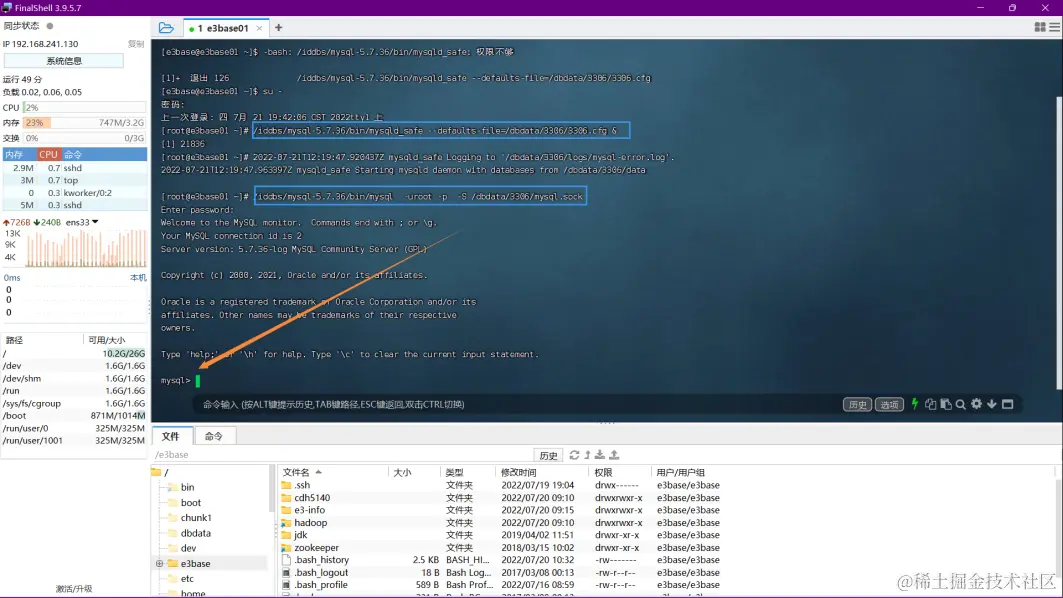Click the terminal vertical scrollbar
This screenshot has height=598, width=1063.
coord(1059,244)
